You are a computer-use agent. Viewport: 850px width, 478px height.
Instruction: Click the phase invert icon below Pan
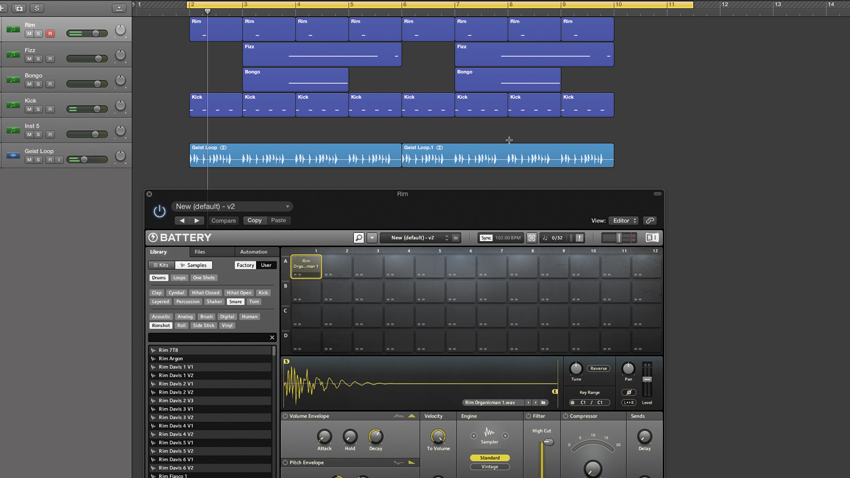point(628,392)
